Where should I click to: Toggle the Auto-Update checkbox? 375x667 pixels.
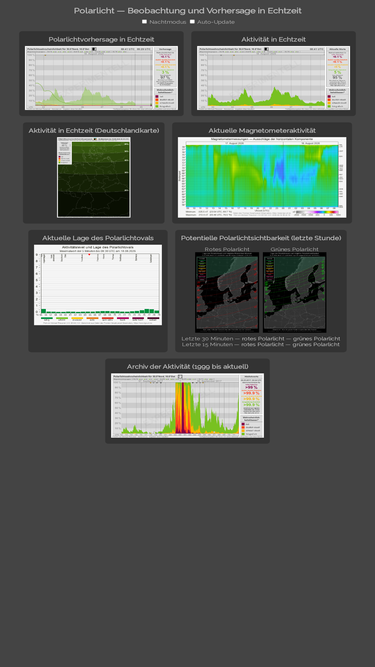tap(193, 22)
